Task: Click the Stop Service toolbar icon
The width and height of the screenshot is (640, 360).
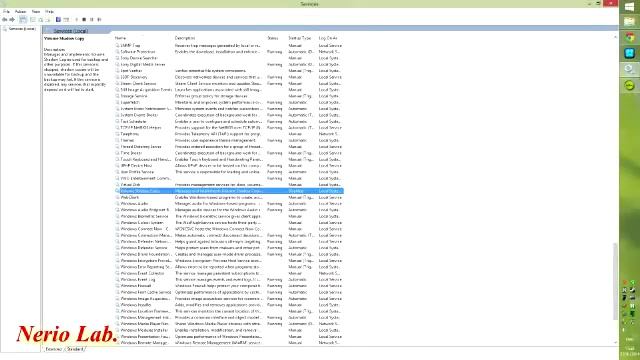Action: tap(84, 20)
